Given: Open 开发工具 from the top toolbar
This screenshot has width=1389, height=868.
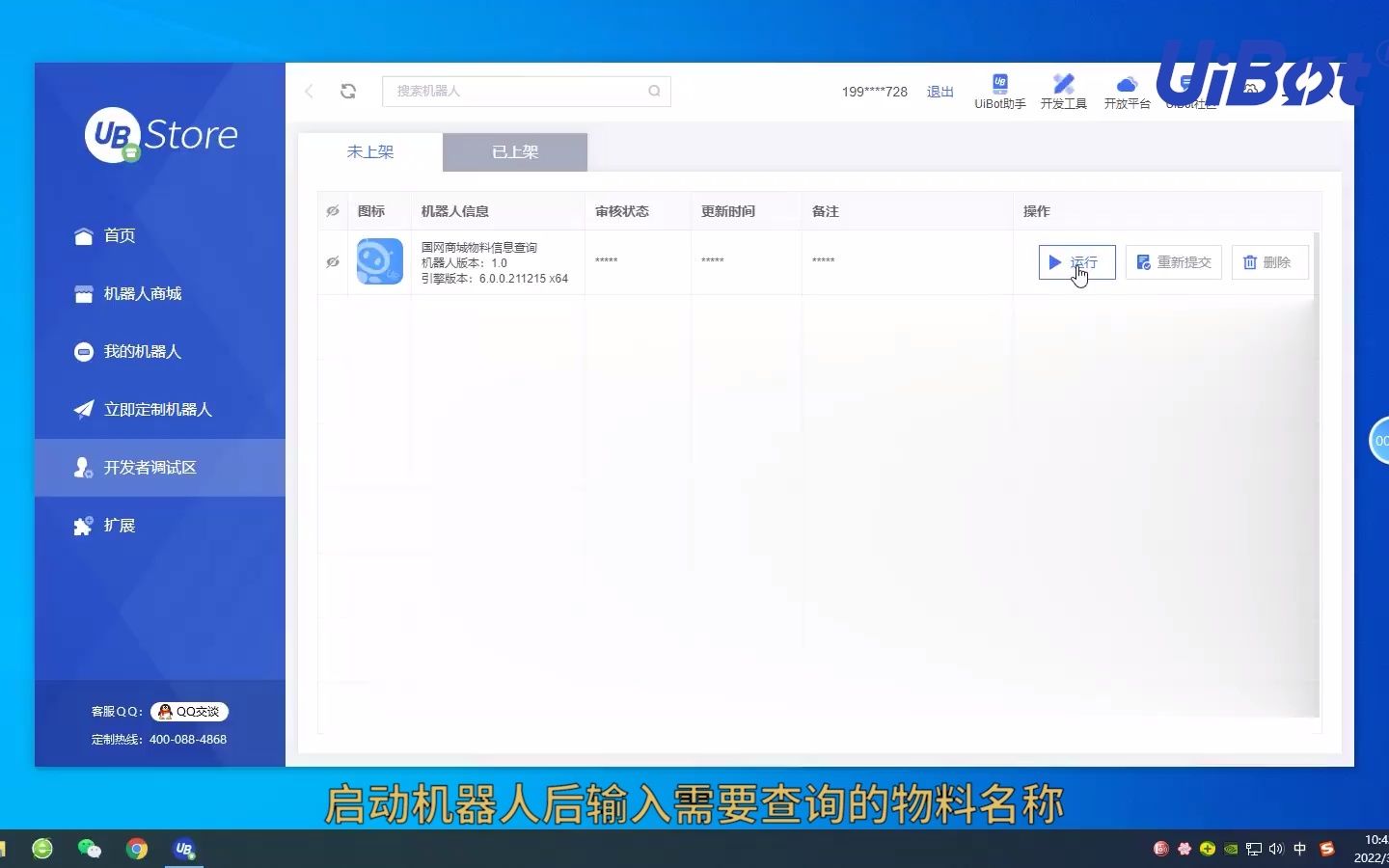Looking at the screenshot, I should coord(1064,92).
